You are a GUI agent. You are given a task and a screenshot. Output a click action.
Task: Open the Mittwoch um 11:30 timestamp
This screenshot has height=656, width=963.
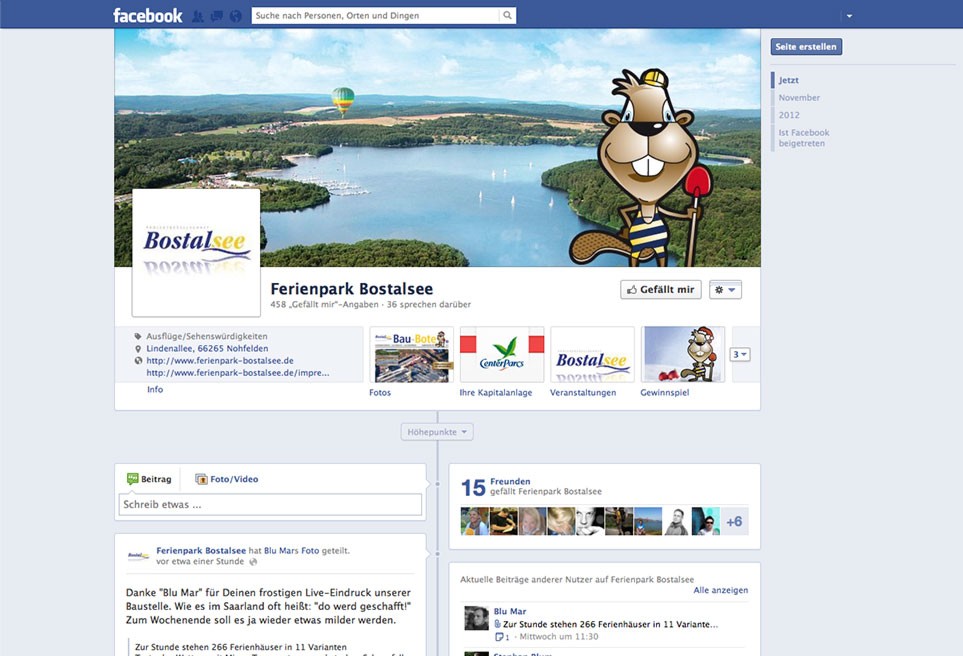click(559, 637)
